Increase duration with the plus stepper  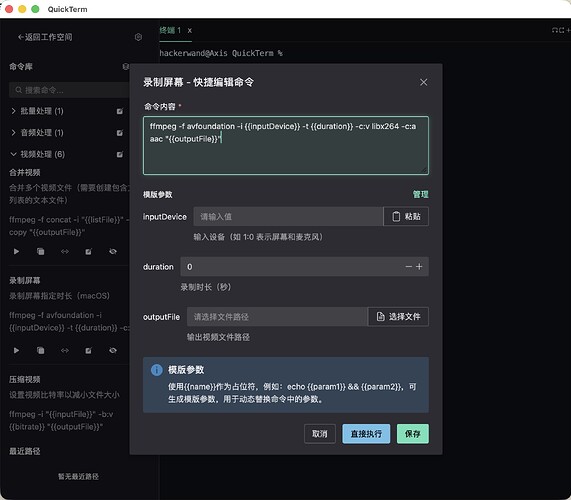point(419,267)
